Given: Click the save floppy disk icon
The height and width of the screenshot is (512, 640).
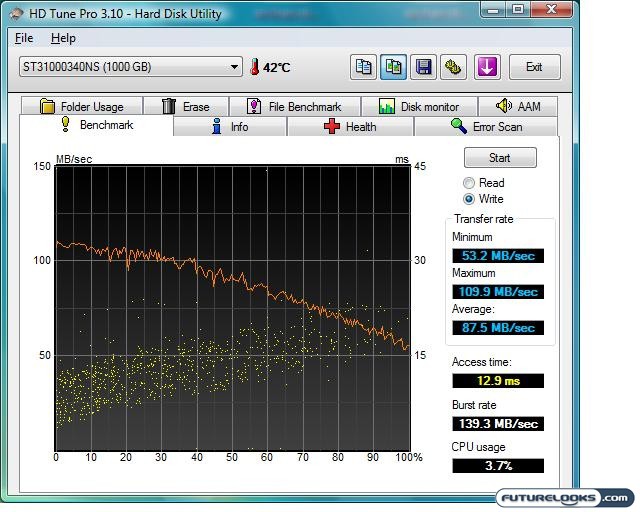Looking at the screenshot, I should 424,67.
